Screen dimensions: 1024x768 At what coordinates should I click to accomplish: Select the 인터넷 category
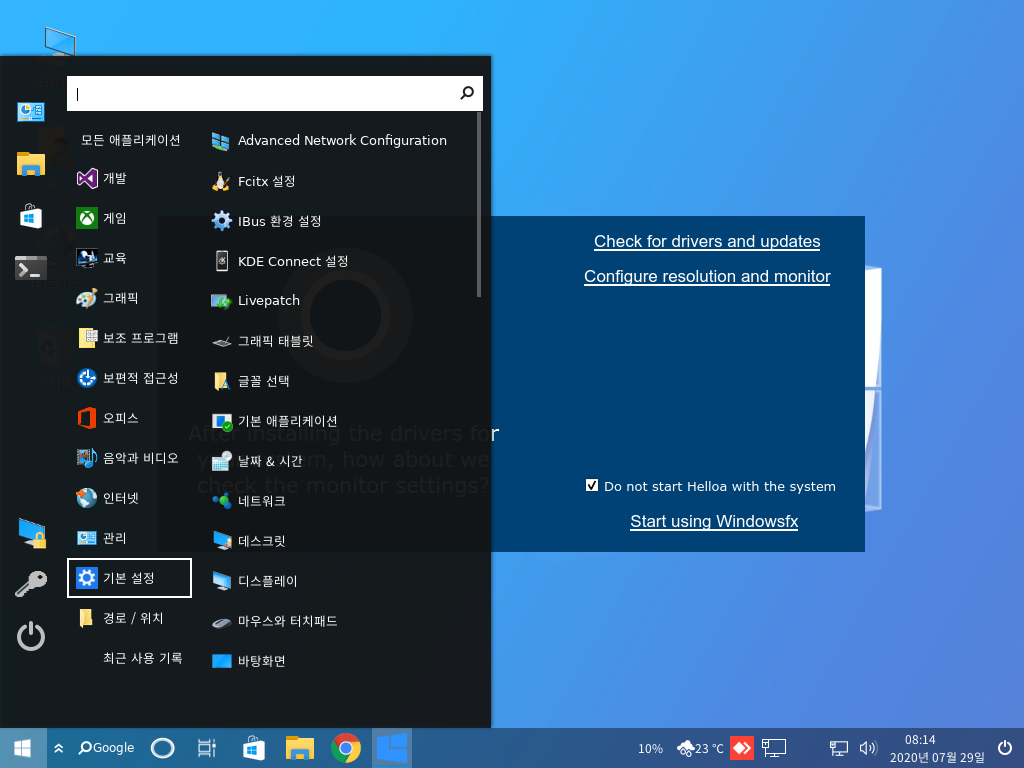108,498
